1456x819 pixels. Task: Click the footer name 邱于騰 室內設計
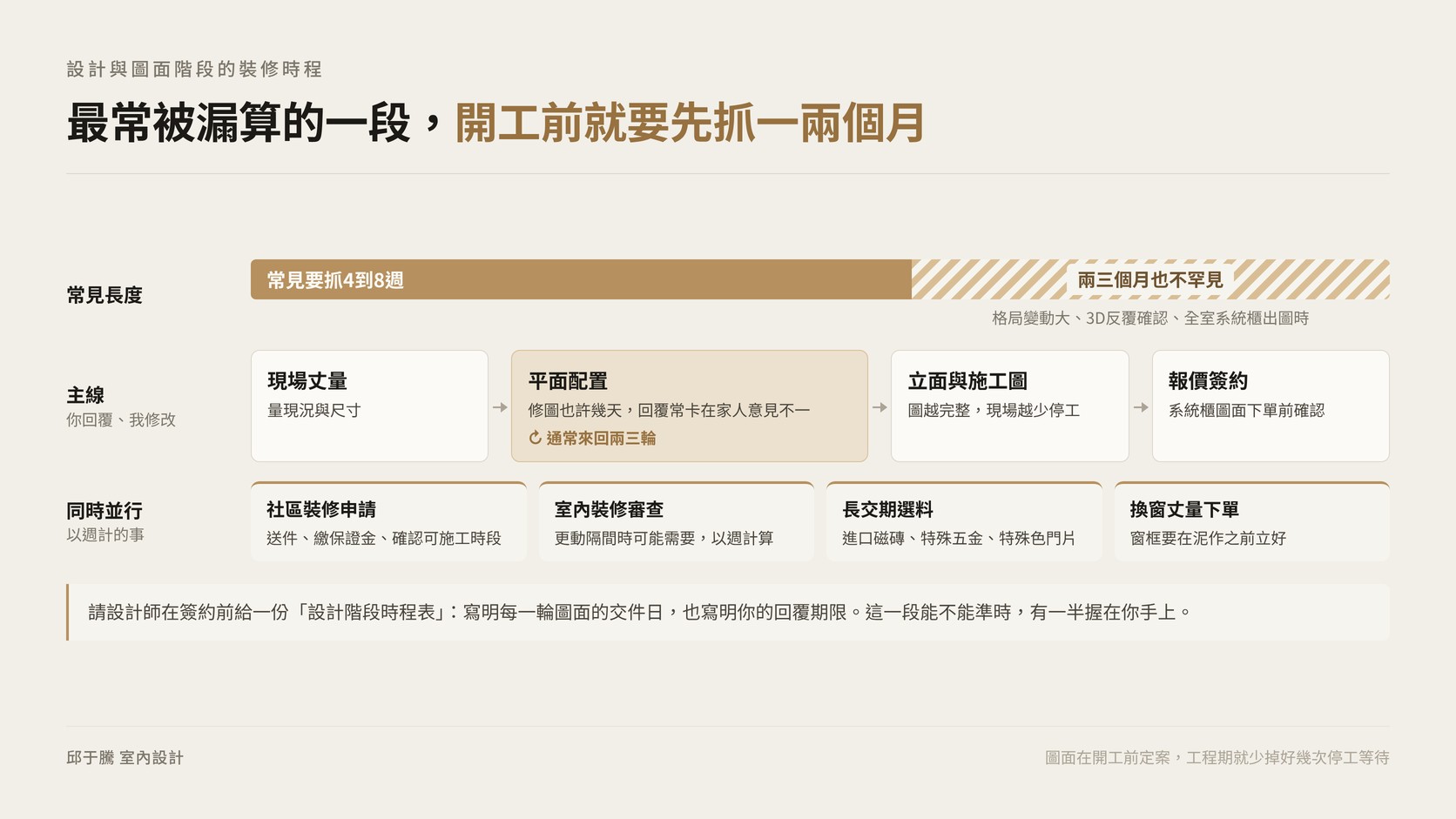[125, 757]
